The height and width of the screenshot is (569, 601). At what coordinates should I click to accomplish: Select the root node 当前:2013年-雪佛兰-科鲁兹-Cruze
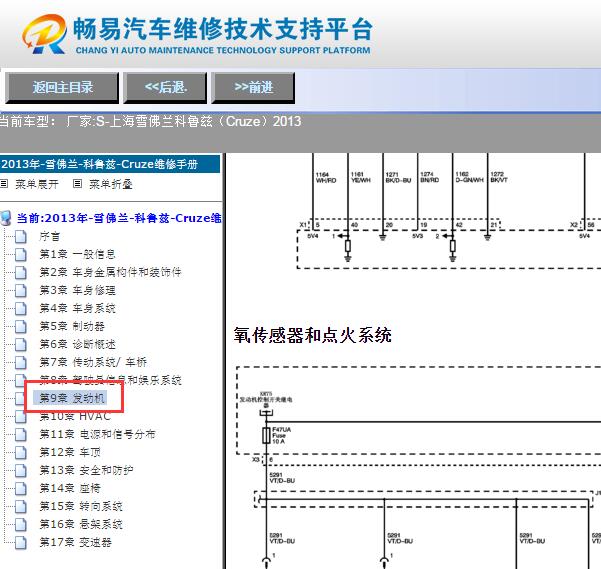(119, 218)
